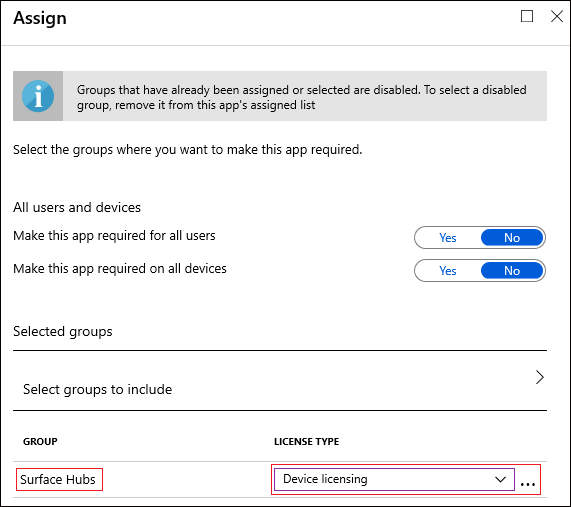This screenshot has height=507, width=571.
Task: Set required for all users to No
Action: [x=512, y=238]
